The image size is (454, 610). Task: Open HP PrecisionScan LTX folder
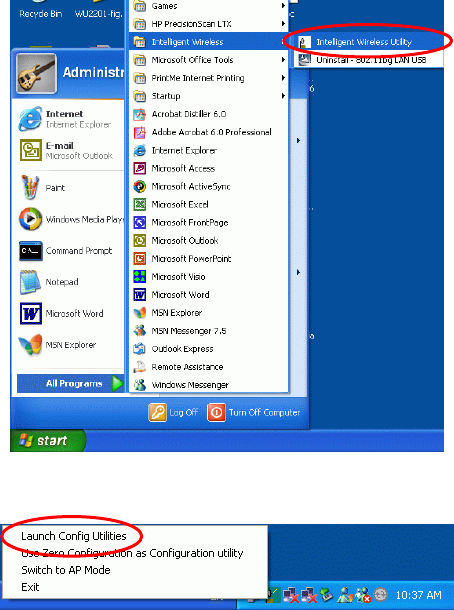tap(209, 24)
